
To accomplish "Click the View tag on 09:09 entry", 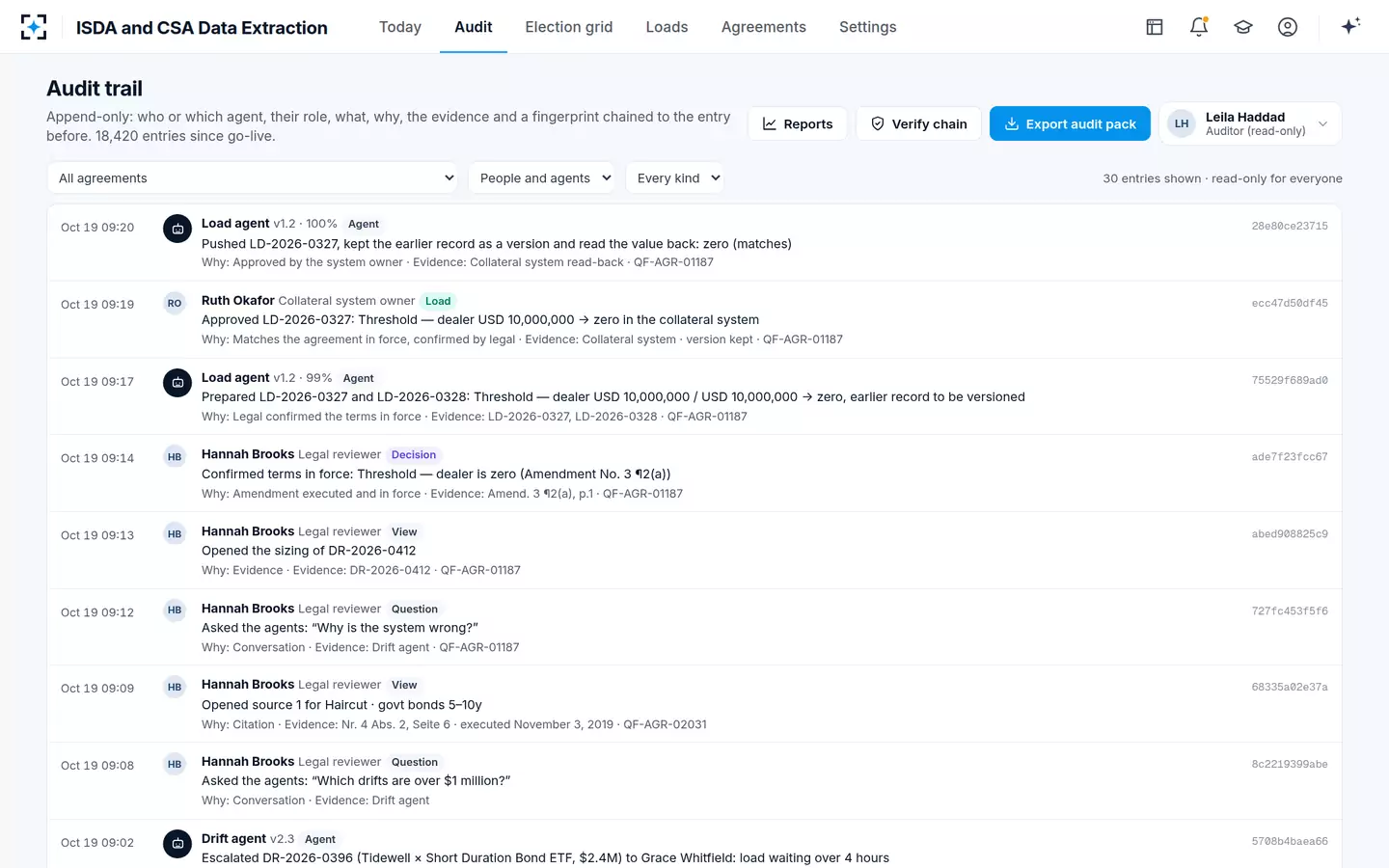I will pos(404,686).
